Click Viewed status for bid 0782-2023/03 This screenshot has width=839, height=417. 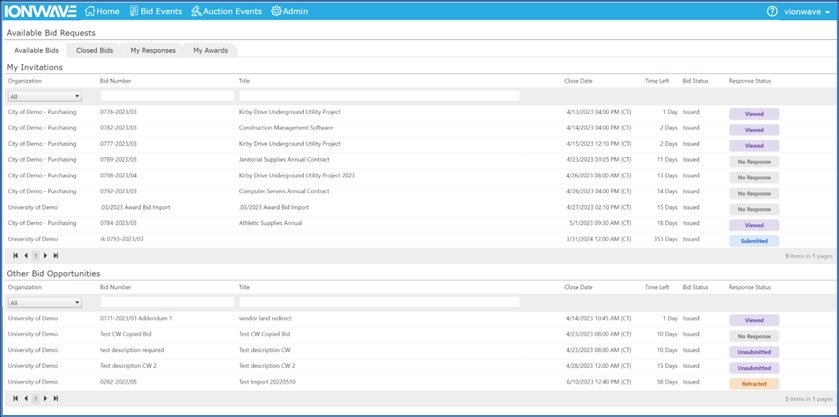pyautogui.click(x=754, y=130)
